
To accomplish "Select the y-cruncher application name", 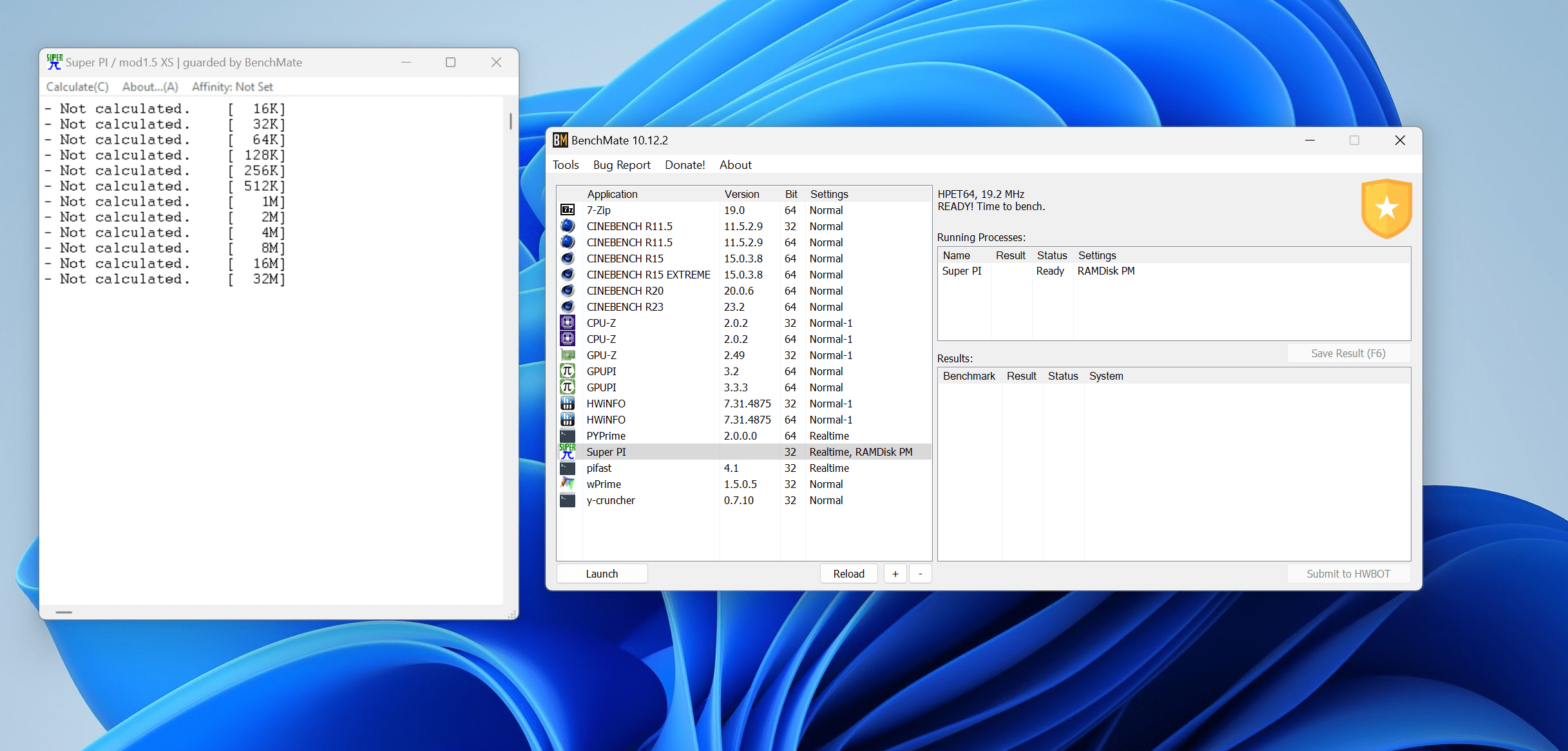I will pyautogui.click(x=611, y=500).
